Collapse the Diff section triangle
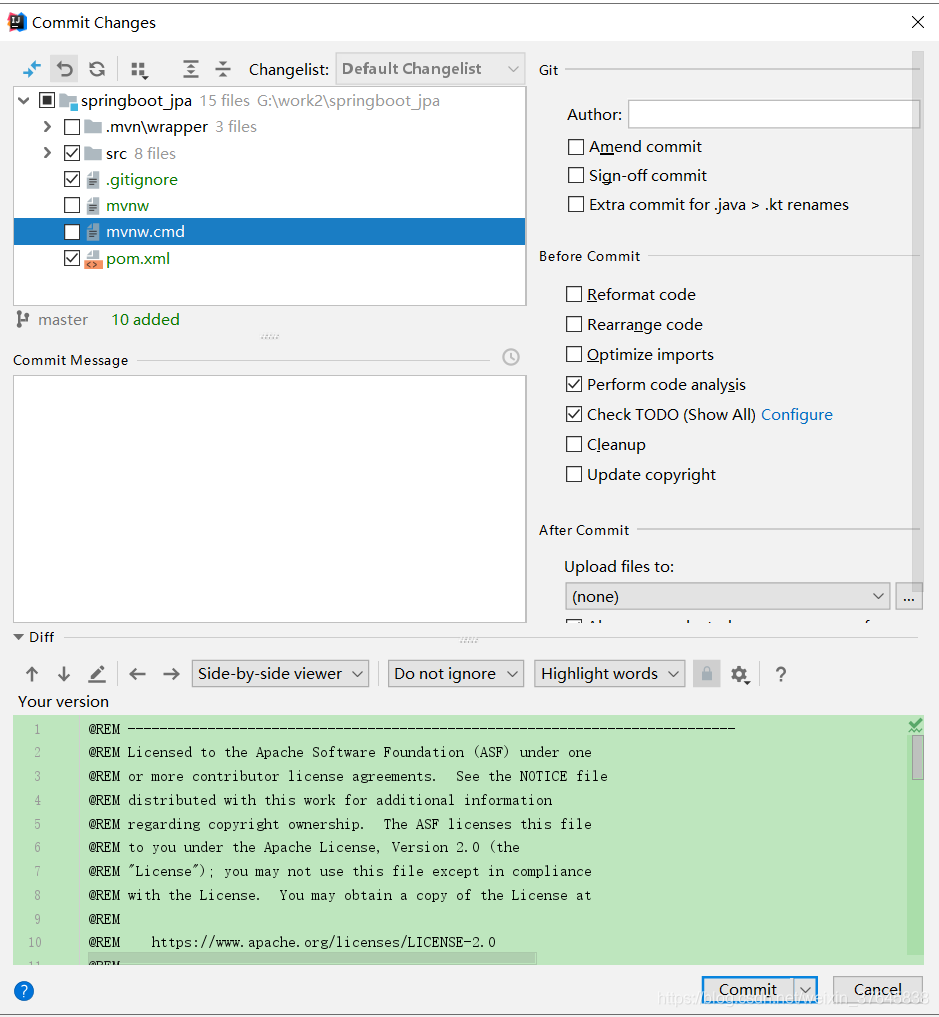 (x=18, y=637)
